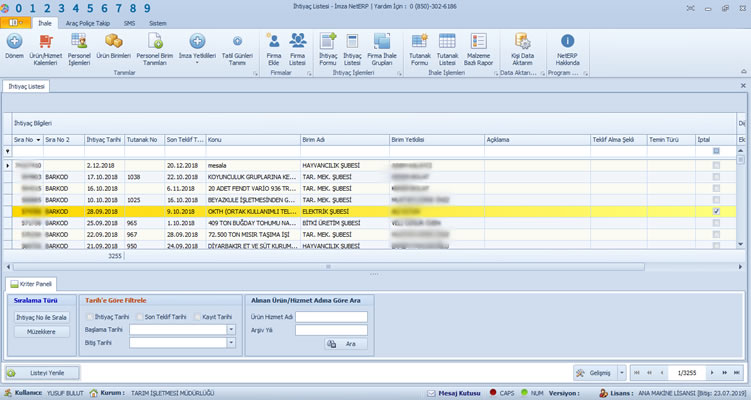Click the Firma Ekle icon

273,42
